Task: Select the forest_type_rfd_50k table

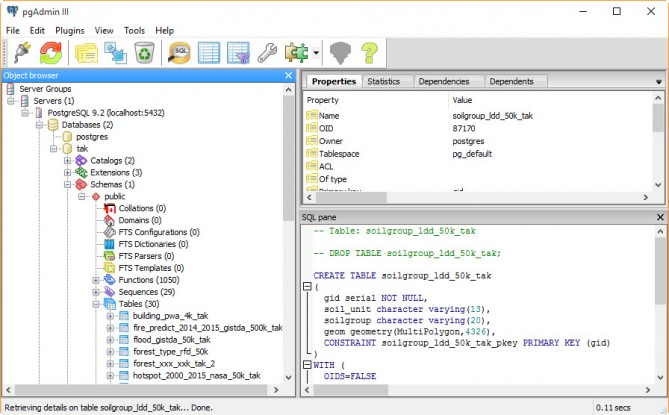Action: click(171, 352)
